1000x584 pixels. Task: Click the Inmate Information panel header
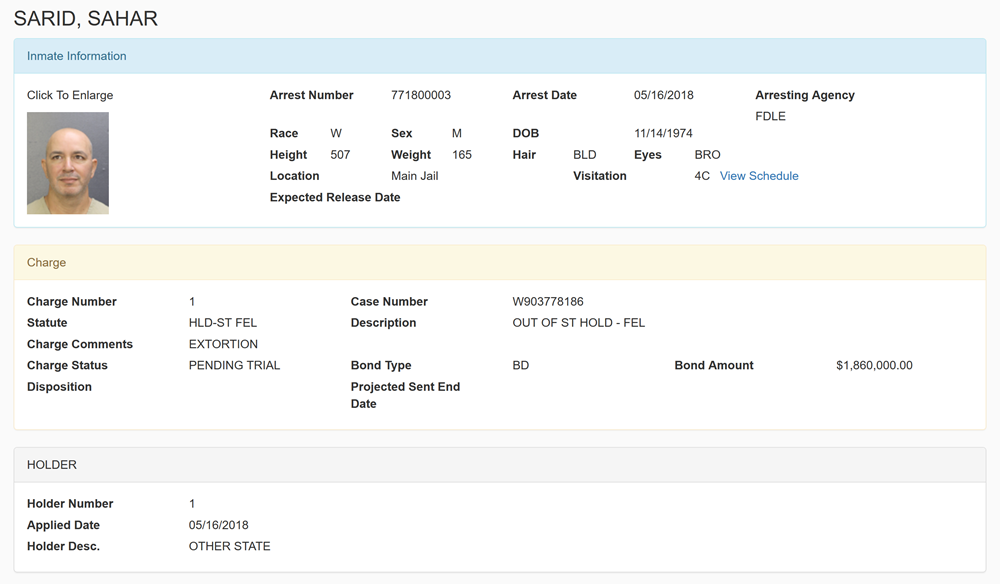500,56
